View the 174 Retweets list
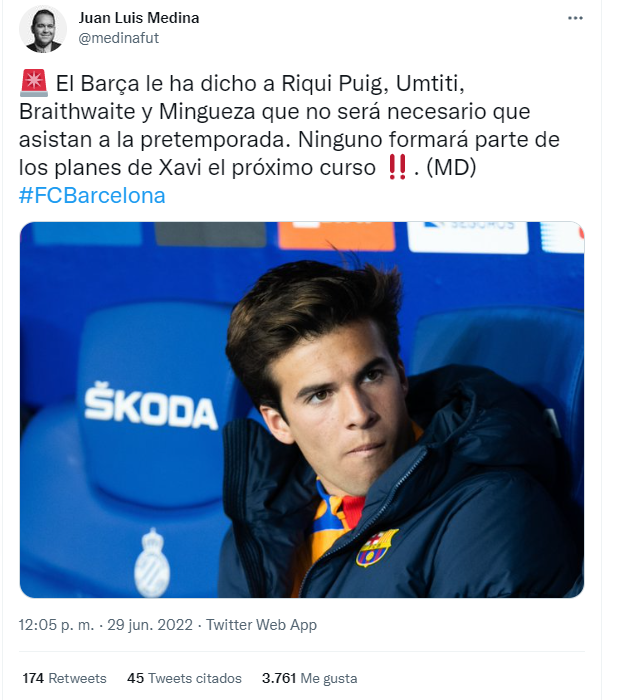The height and width of the screenshot is (700, 625). point(64,678)
